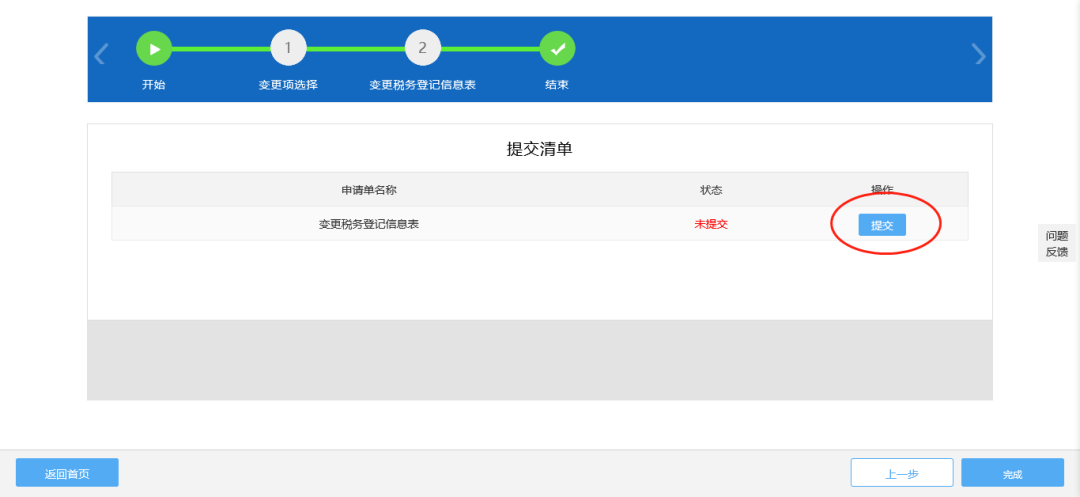
Task: Go back with the 上一步 button
Action: pyautogui.click(x=902, y=473)
